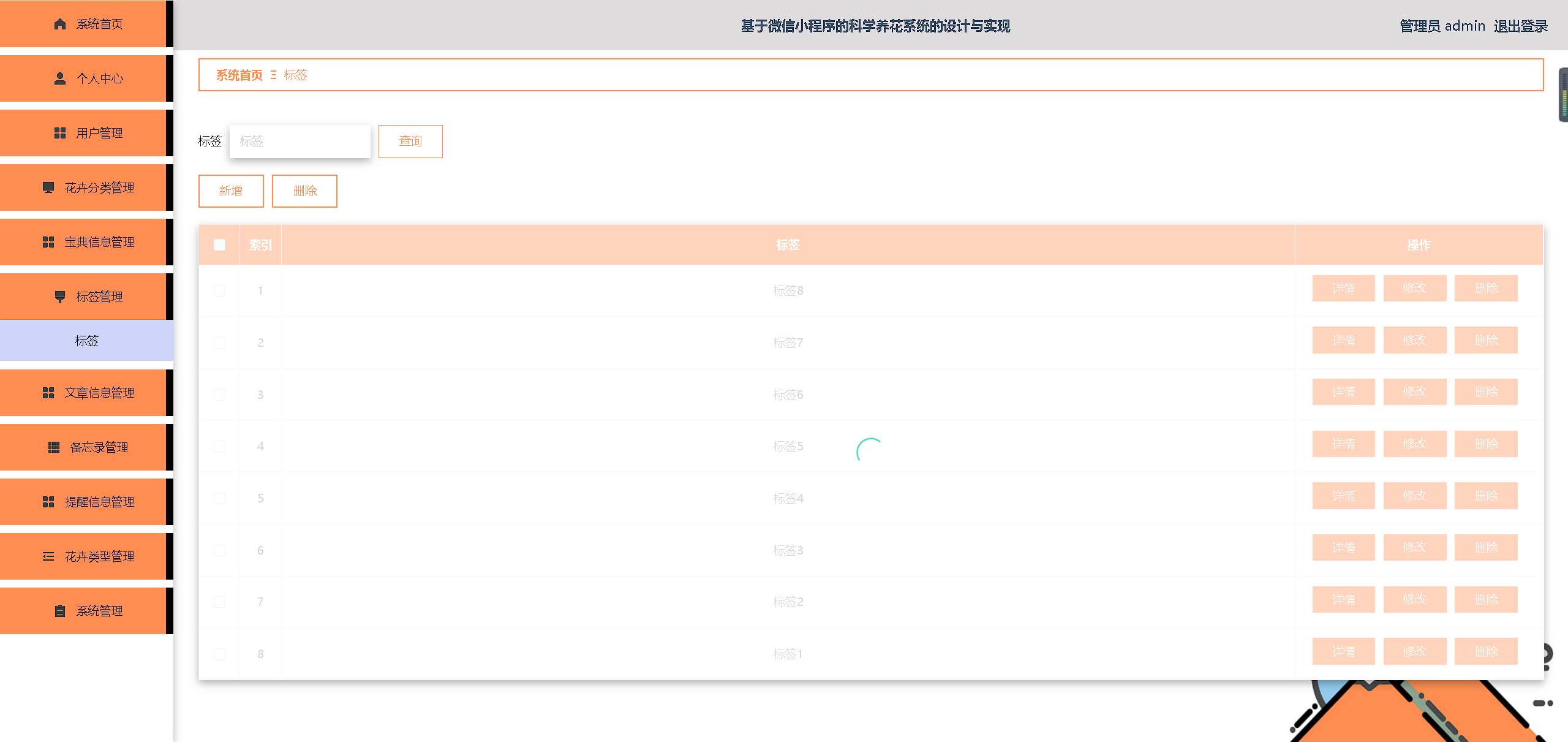Click the person icon for 个人中心
The height and width of the screenshot is (742, 1568).
pyautogui.click(x=60, y=78)
